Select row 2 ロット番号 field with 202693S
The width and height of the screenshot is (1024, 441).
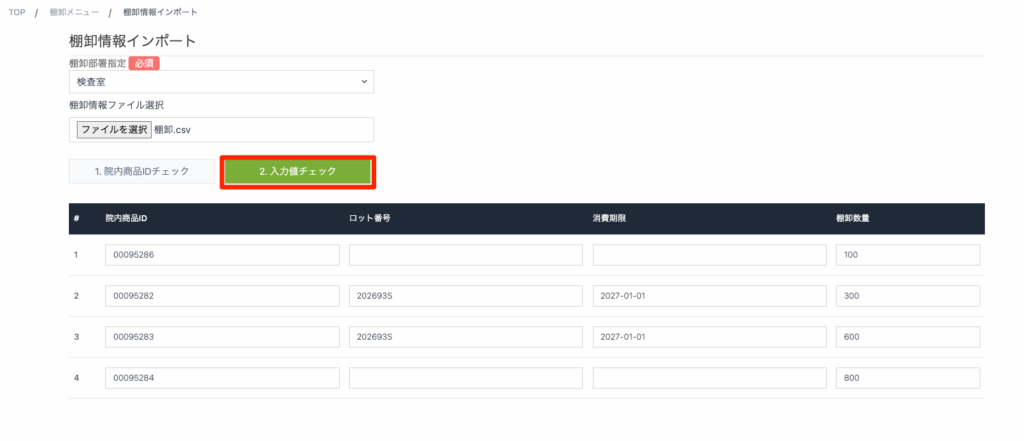[x=465, y=296]
